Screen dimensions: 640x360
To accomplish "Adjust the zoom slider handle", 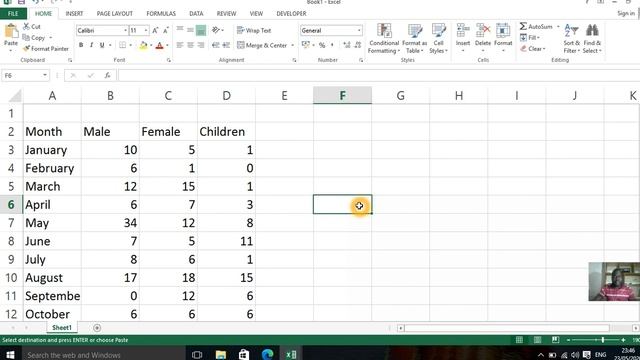I will click(603, 340).
